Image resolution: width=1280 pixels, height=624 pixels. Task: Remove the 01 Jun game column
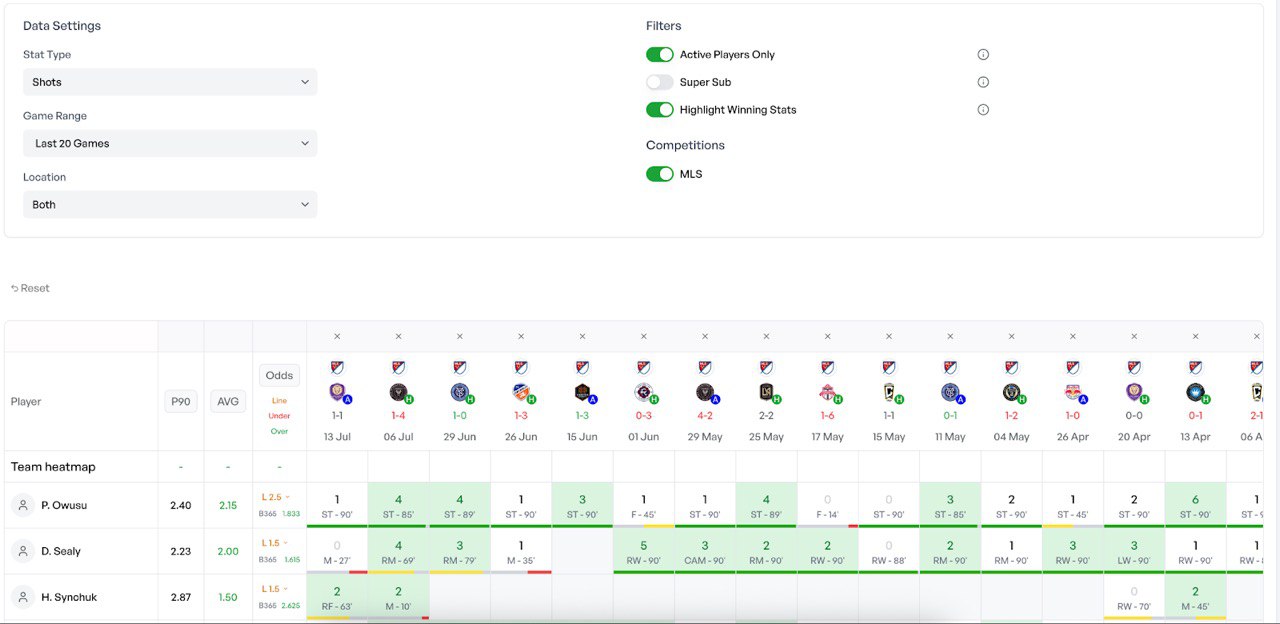click(x=644, y=336)
